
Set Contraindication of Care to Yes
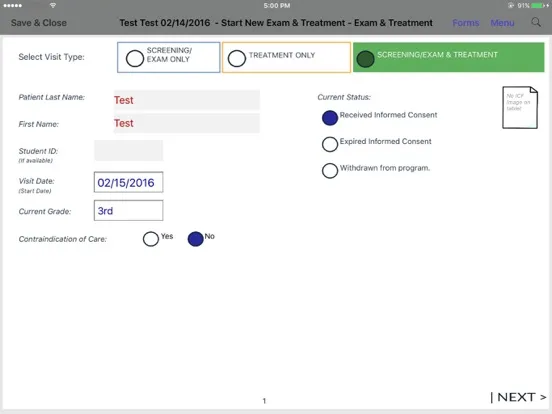[x=151, y=239]
